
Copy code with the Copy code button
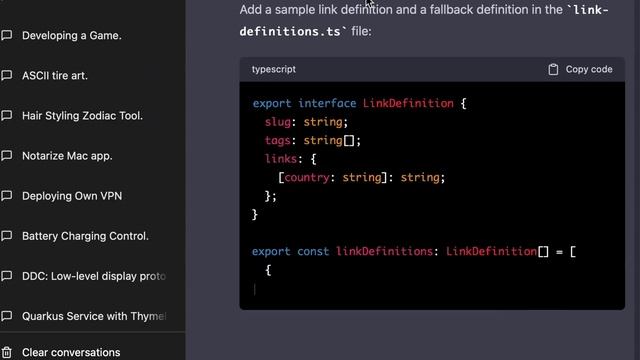pyautogui.click(x=580, y=69)
